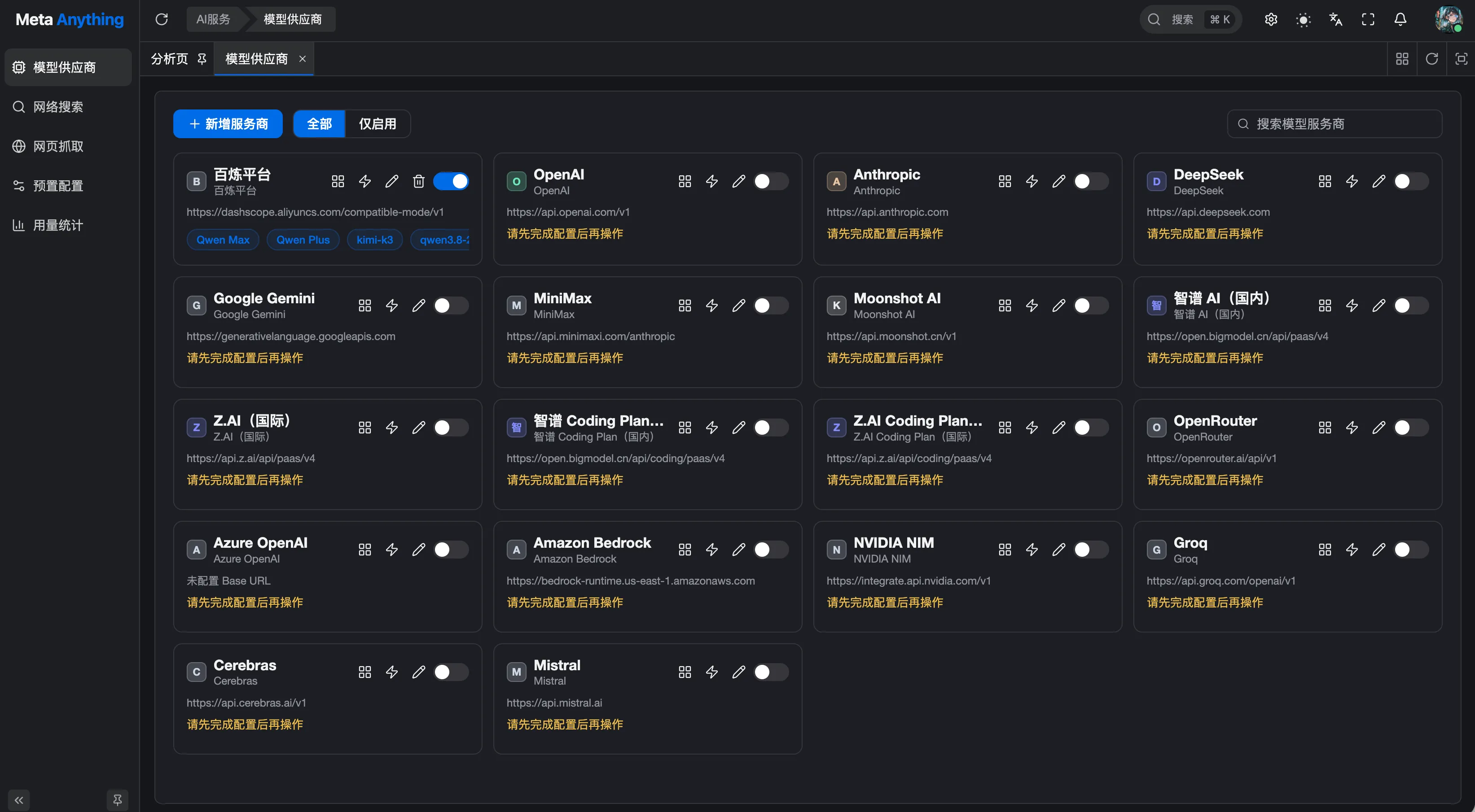Enable the Anthropic provider switch
The height and width of the screenshot is (812, 1475).
1091,181
